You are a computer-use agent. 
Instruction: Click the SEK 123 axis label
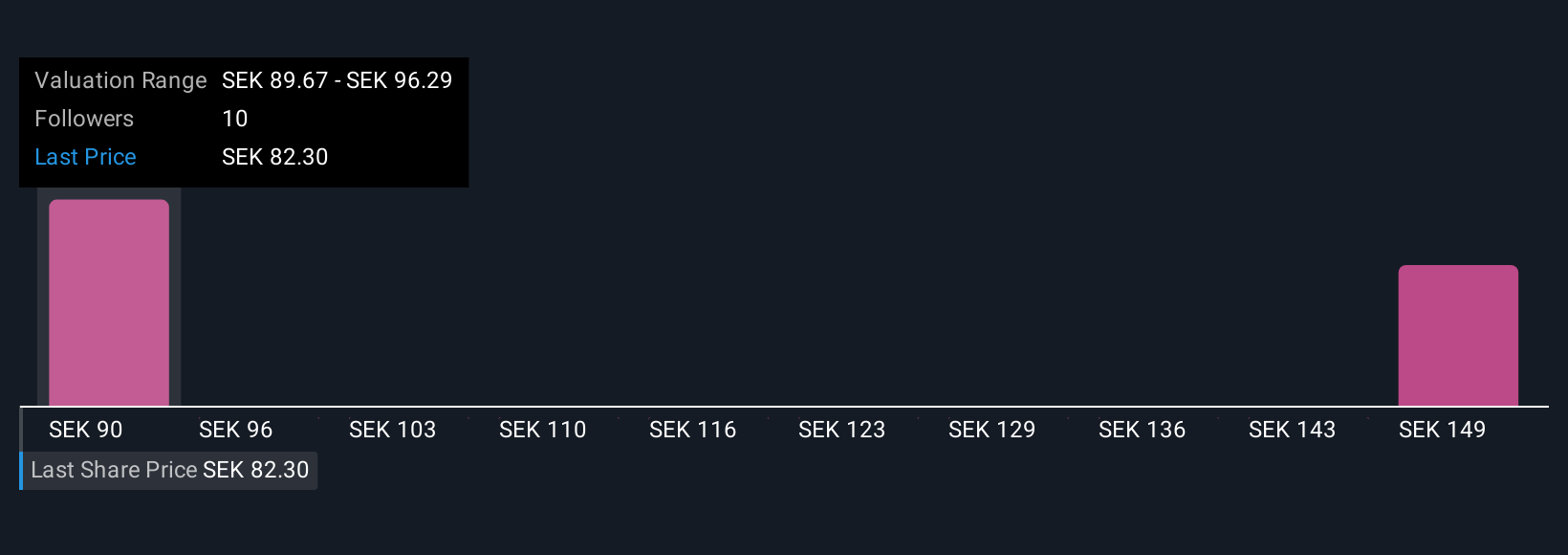[842, 430]
